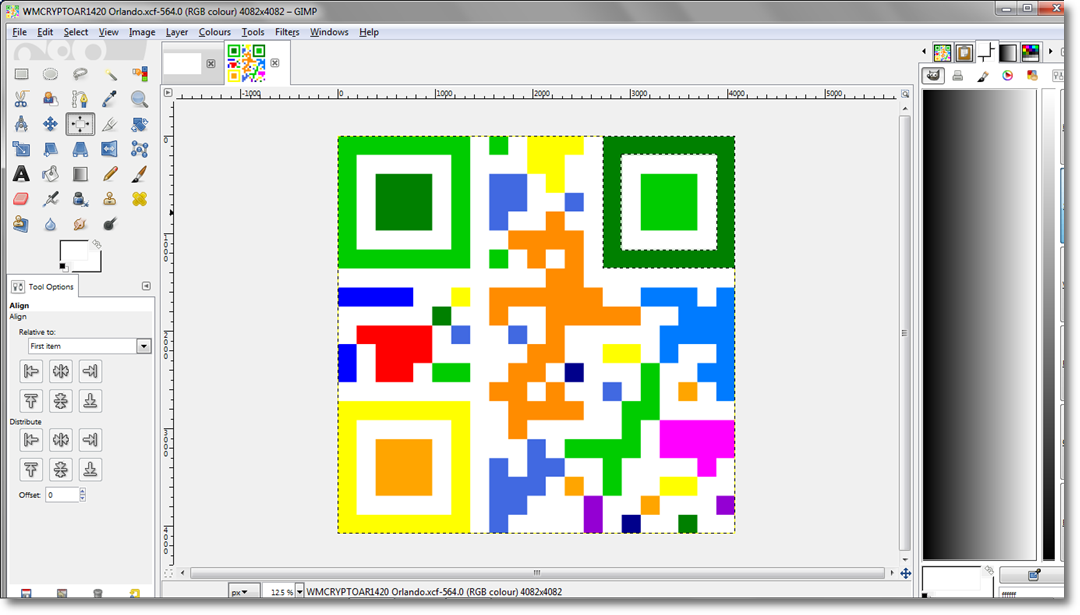Distribute top edges of targets
1080x615 pixels.
pyautogui.click(x=31, y=470)
